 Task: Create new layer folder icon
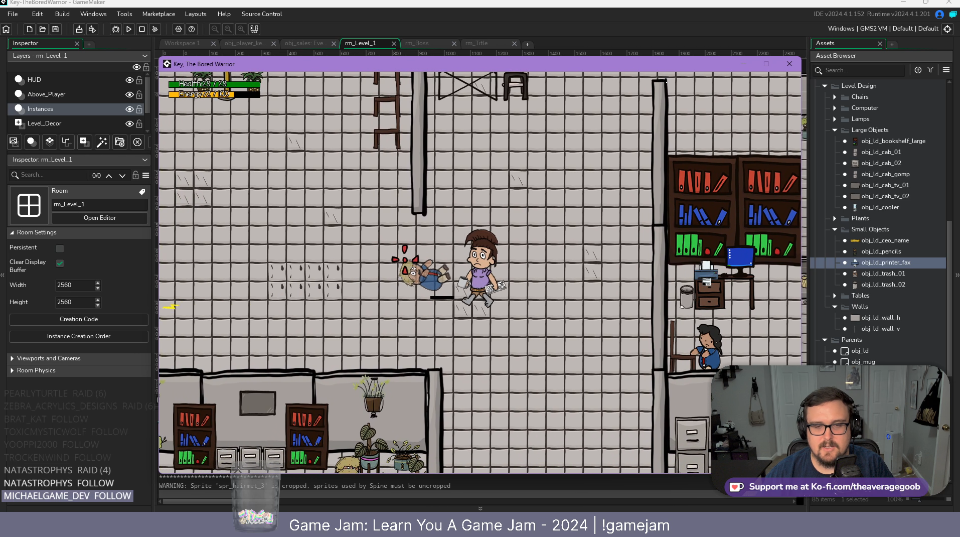point(119,141)
